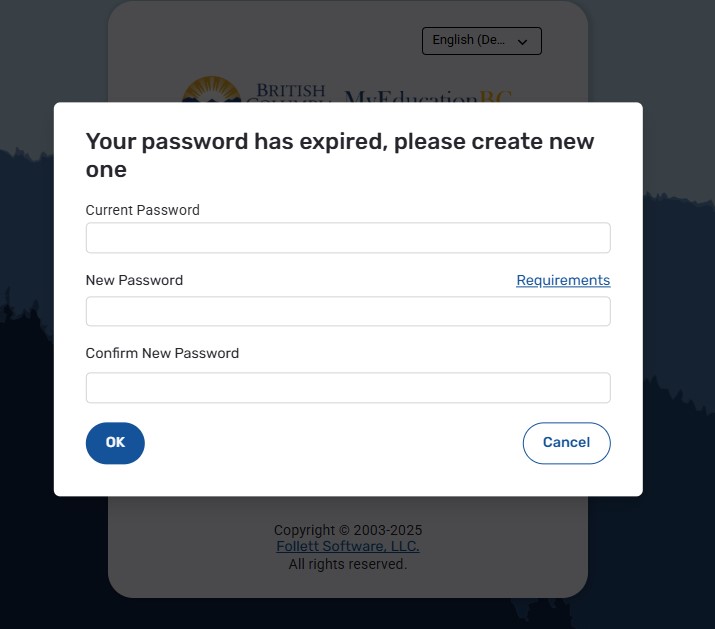Image resolution: width=715 pixels, height=629 pixels.
Task: Click the New Password label
Action: click(x=134, y=280)
